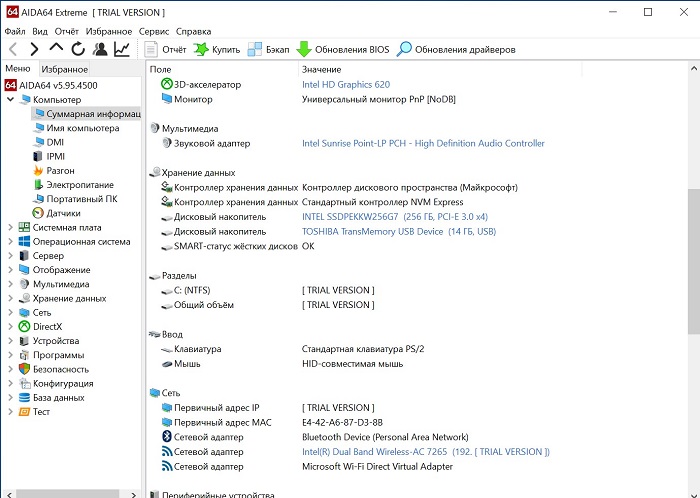Click the База данных database icon
The width and height of the screenshot is (700, 498).
pos(24,398)
